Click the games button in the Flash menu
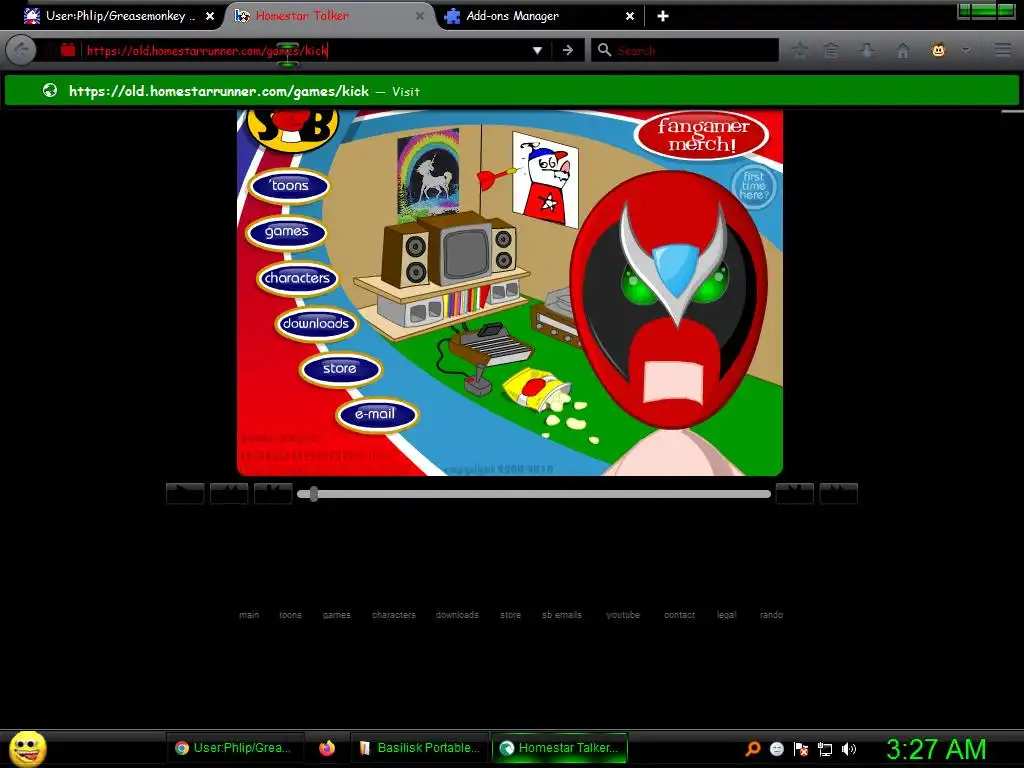This screenshot has height=768, width=1024. (x=287, y=232)
